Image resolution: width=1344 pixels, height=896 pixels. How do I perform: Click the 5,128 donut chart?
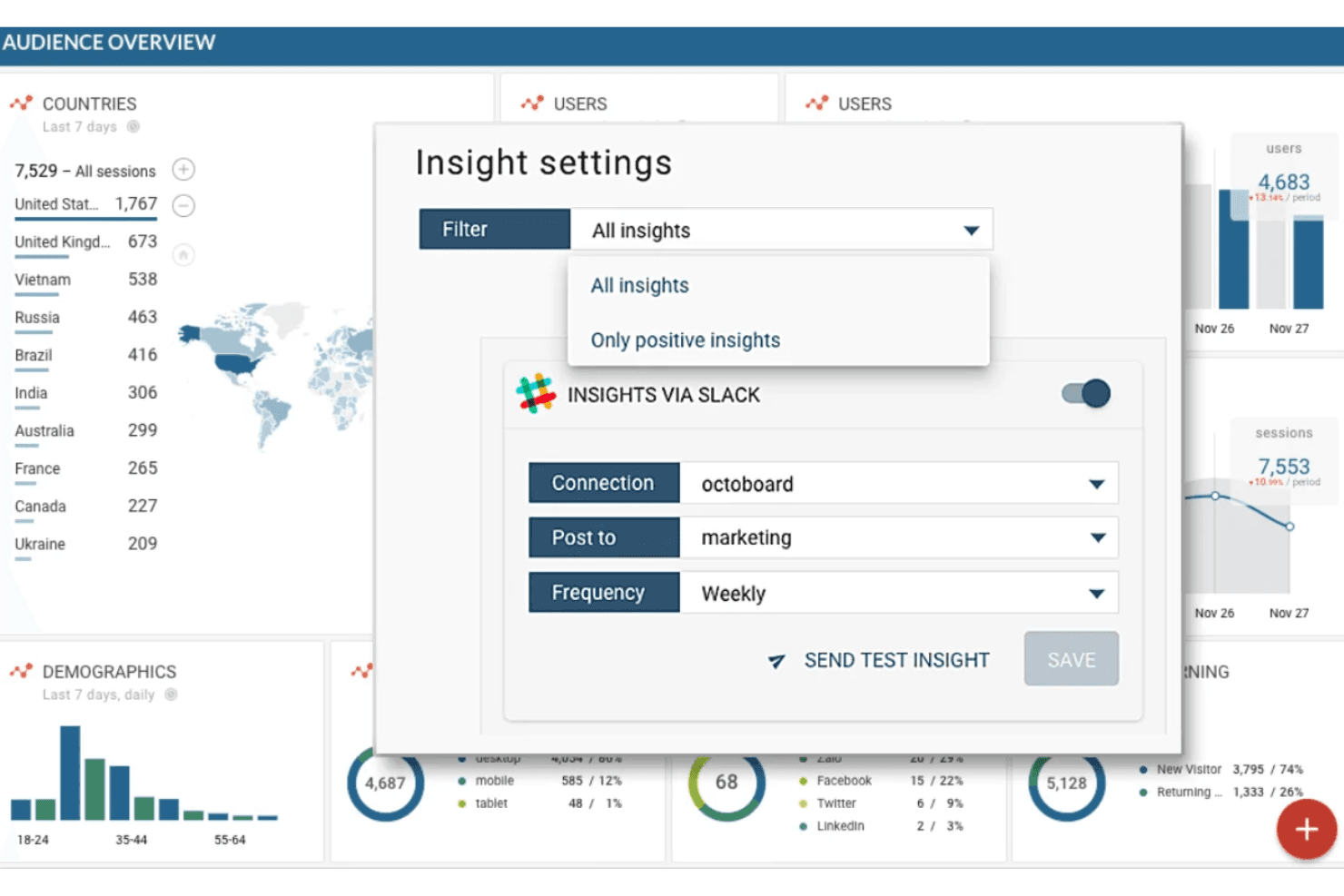(1066, 783)
